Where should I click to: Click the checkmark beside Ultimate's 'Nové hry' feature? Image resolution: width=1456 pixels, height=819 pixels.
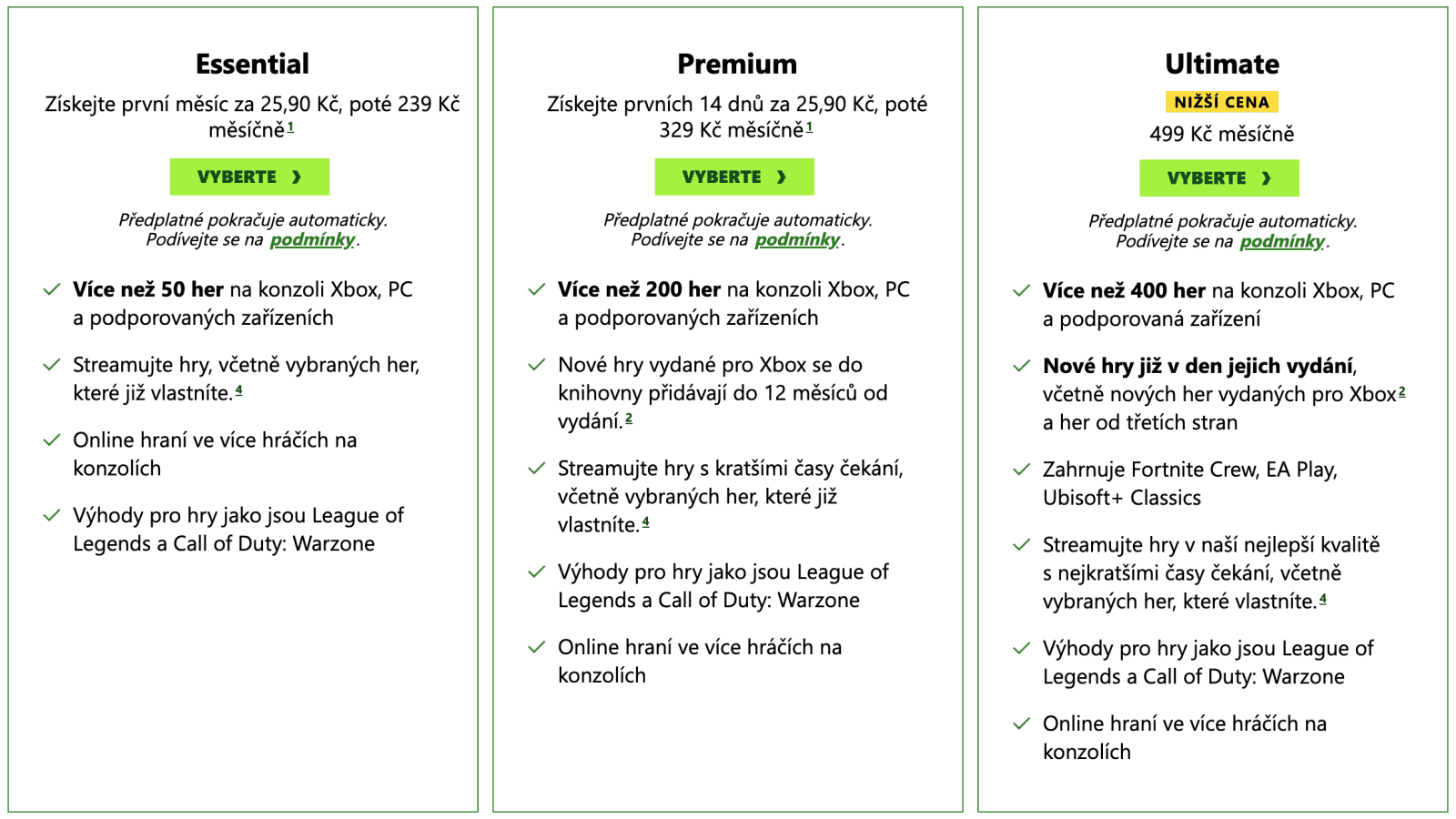pyautogui.click(x=1020, y=366)
